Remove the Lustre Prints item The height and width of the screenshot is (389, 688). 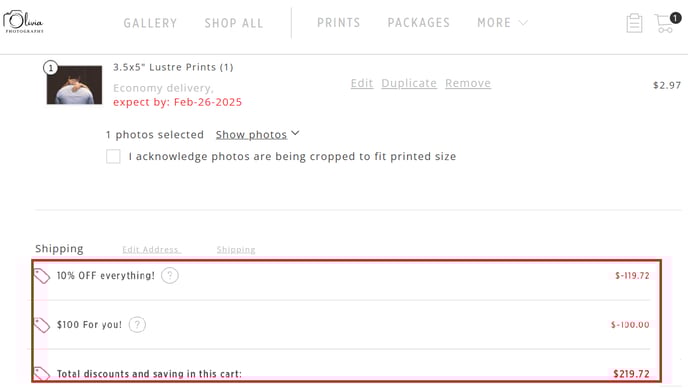[468, 83]
